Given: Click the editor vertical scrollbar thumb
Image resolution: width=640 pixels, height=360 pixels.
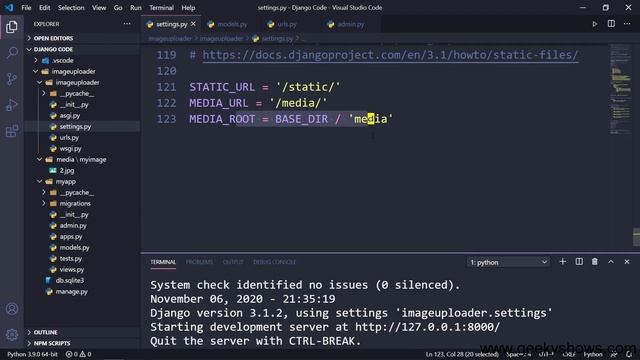Looking at the screenshot, I should (x=636, y=237).
